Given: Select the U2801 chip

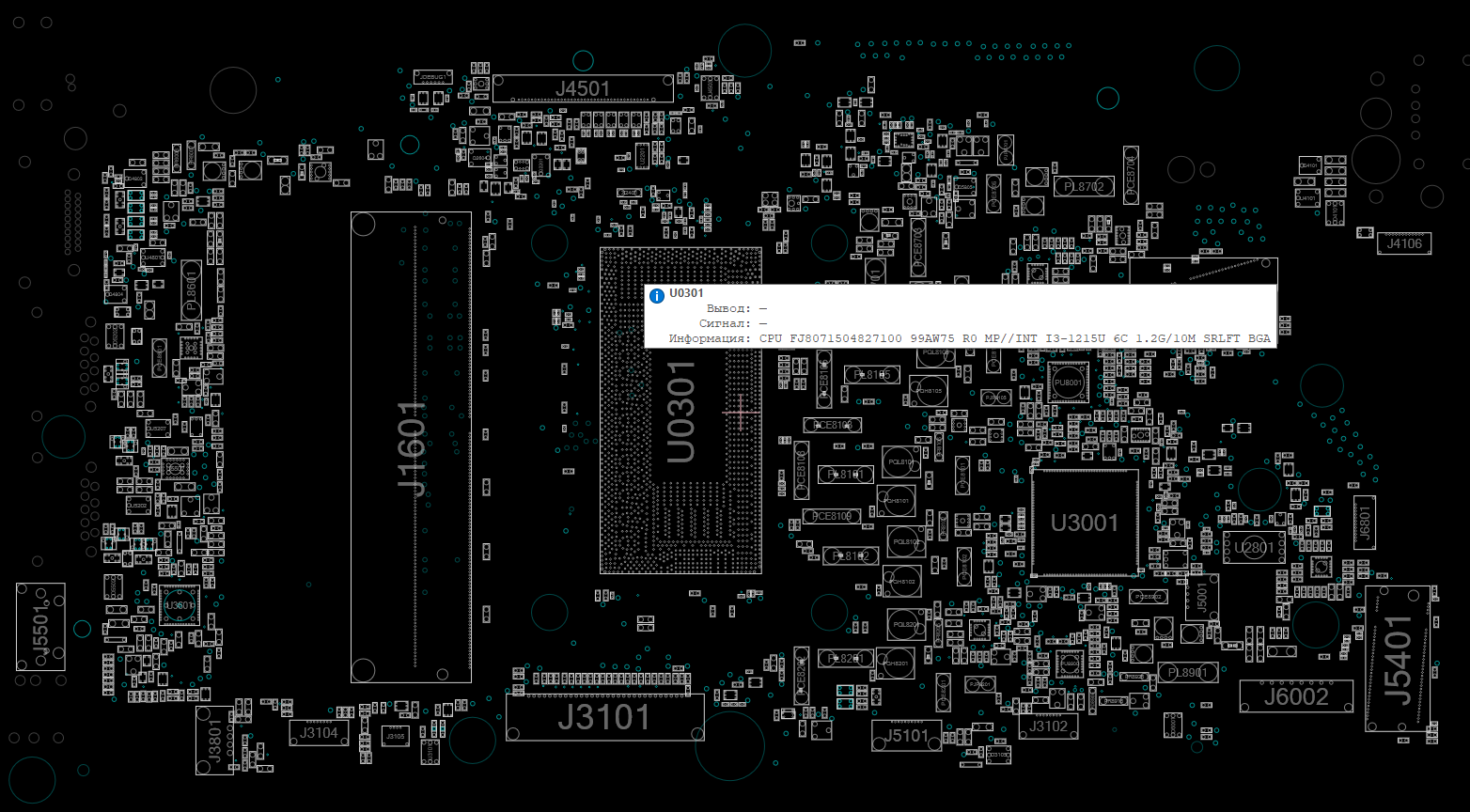Looking at the screenshot, I should coord(1254,547).
